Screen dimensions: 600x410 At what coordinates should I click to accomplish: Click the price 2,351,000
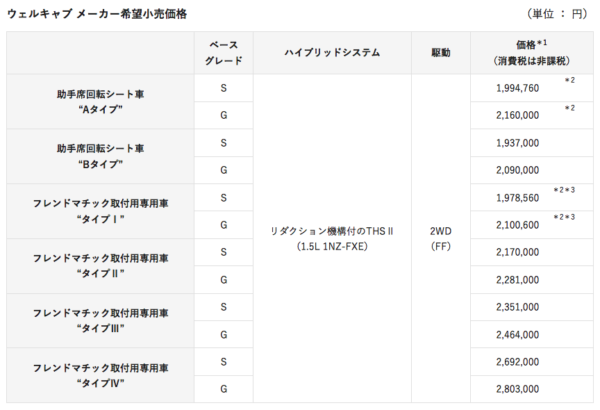[x=517, y=307]
